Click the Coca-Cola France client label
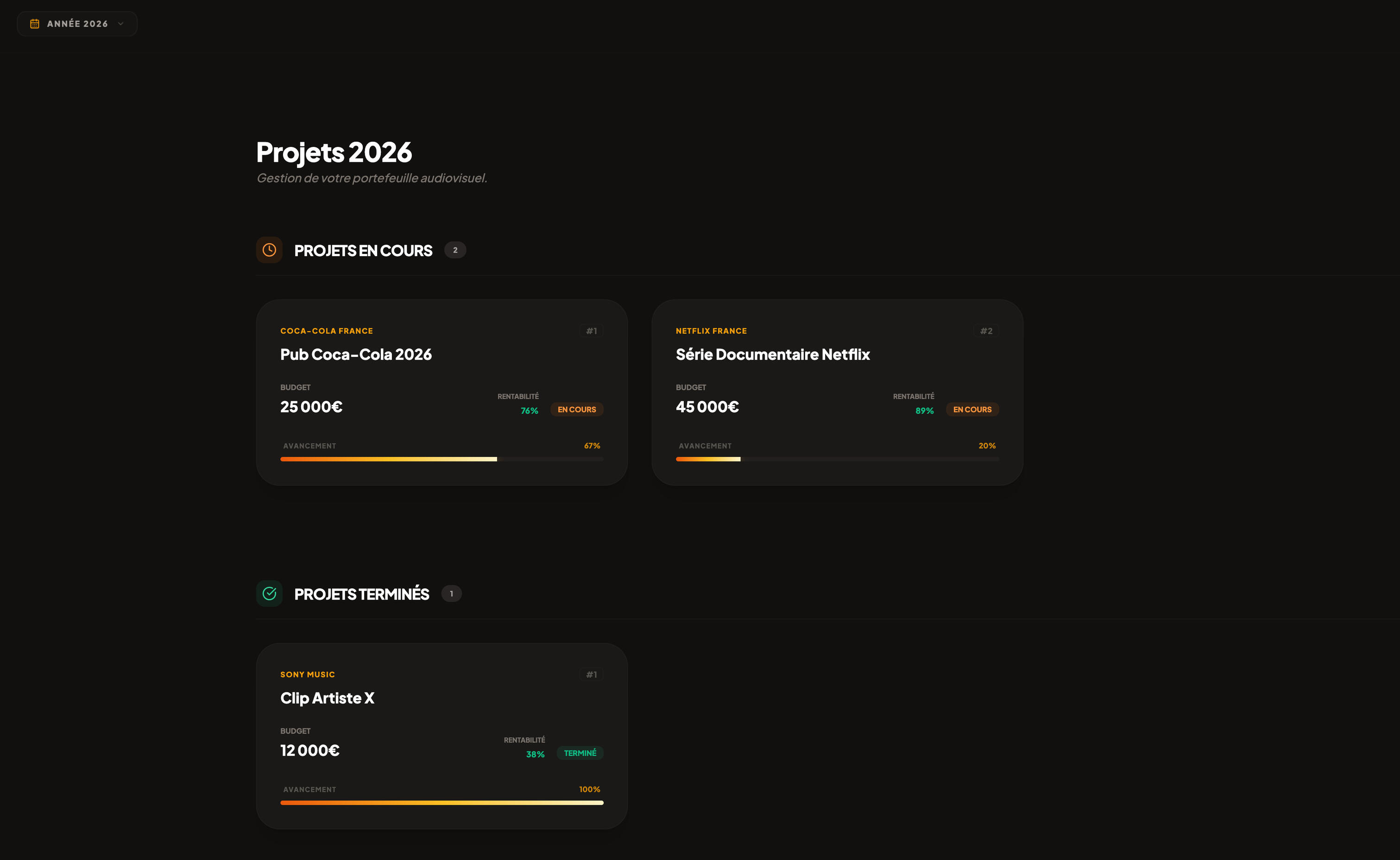This screenshot has width=1400, height=860. [x=327, y=331]
